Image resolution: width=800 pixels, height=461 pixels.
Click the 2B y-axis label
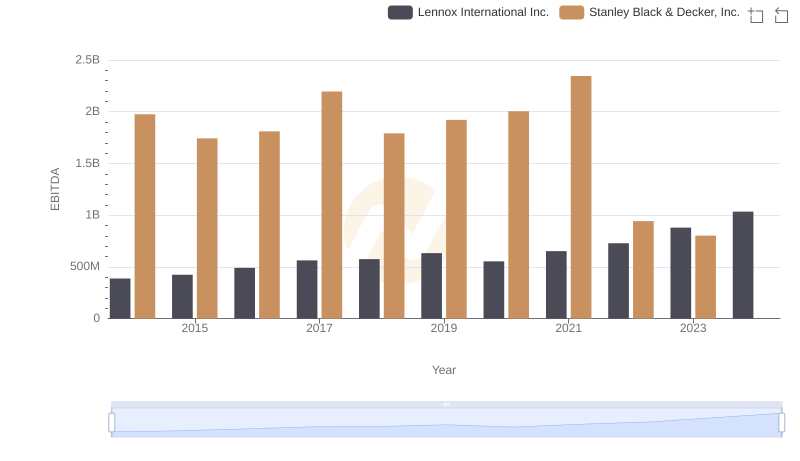coord(93,111)
